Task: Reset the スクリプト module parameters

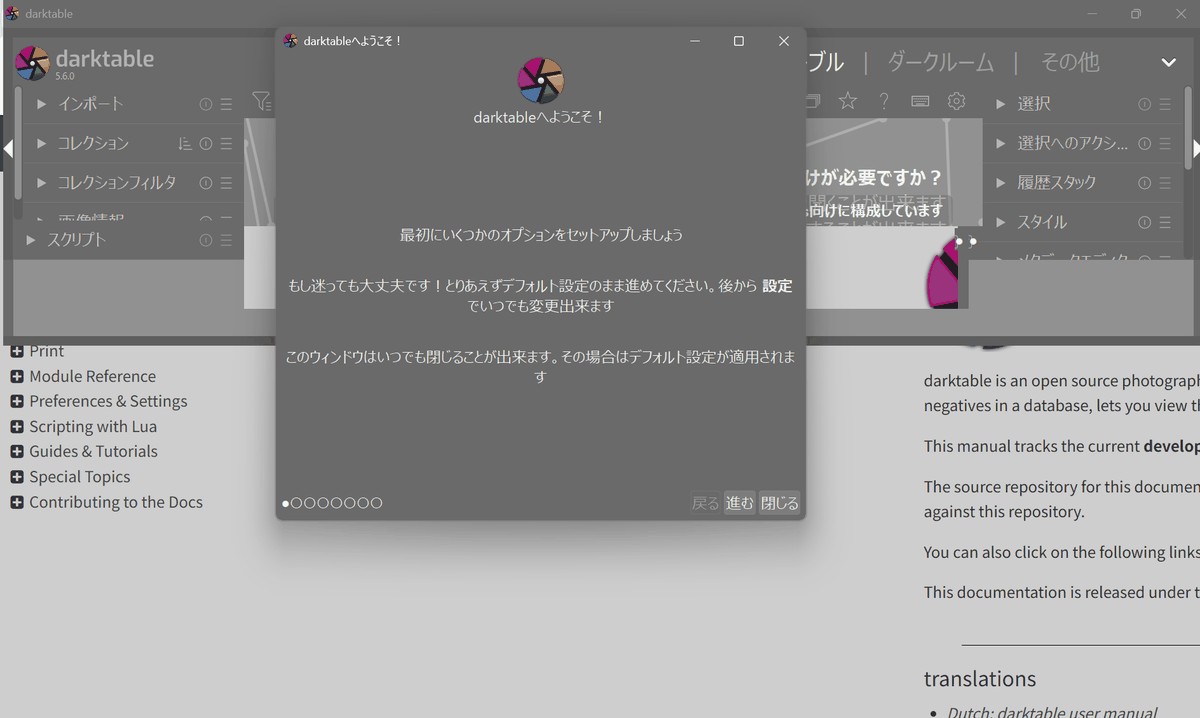Action: (206, 240)
